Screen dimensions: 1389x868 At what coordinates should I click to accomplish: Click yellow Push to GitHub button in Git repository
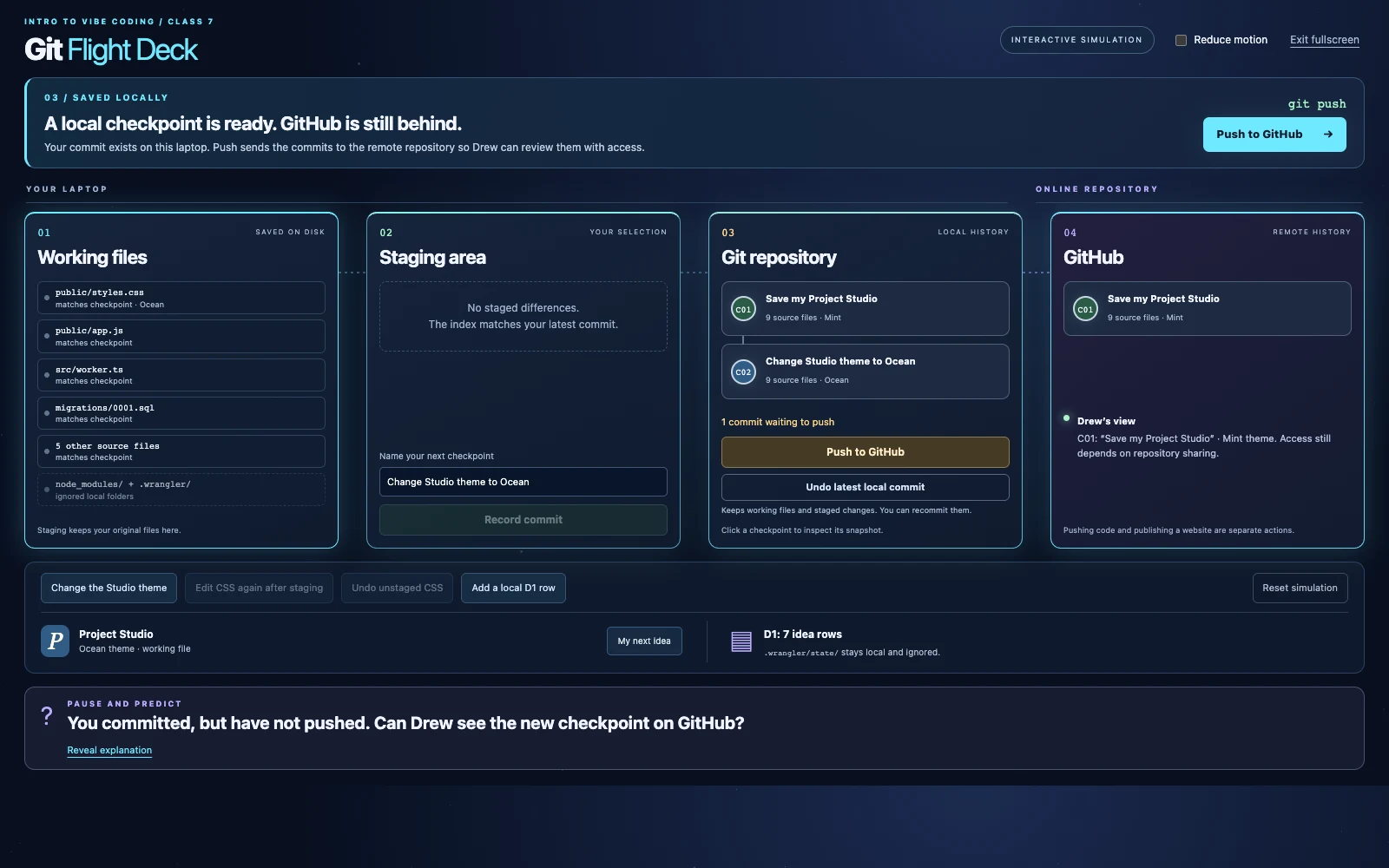(865, 452)
